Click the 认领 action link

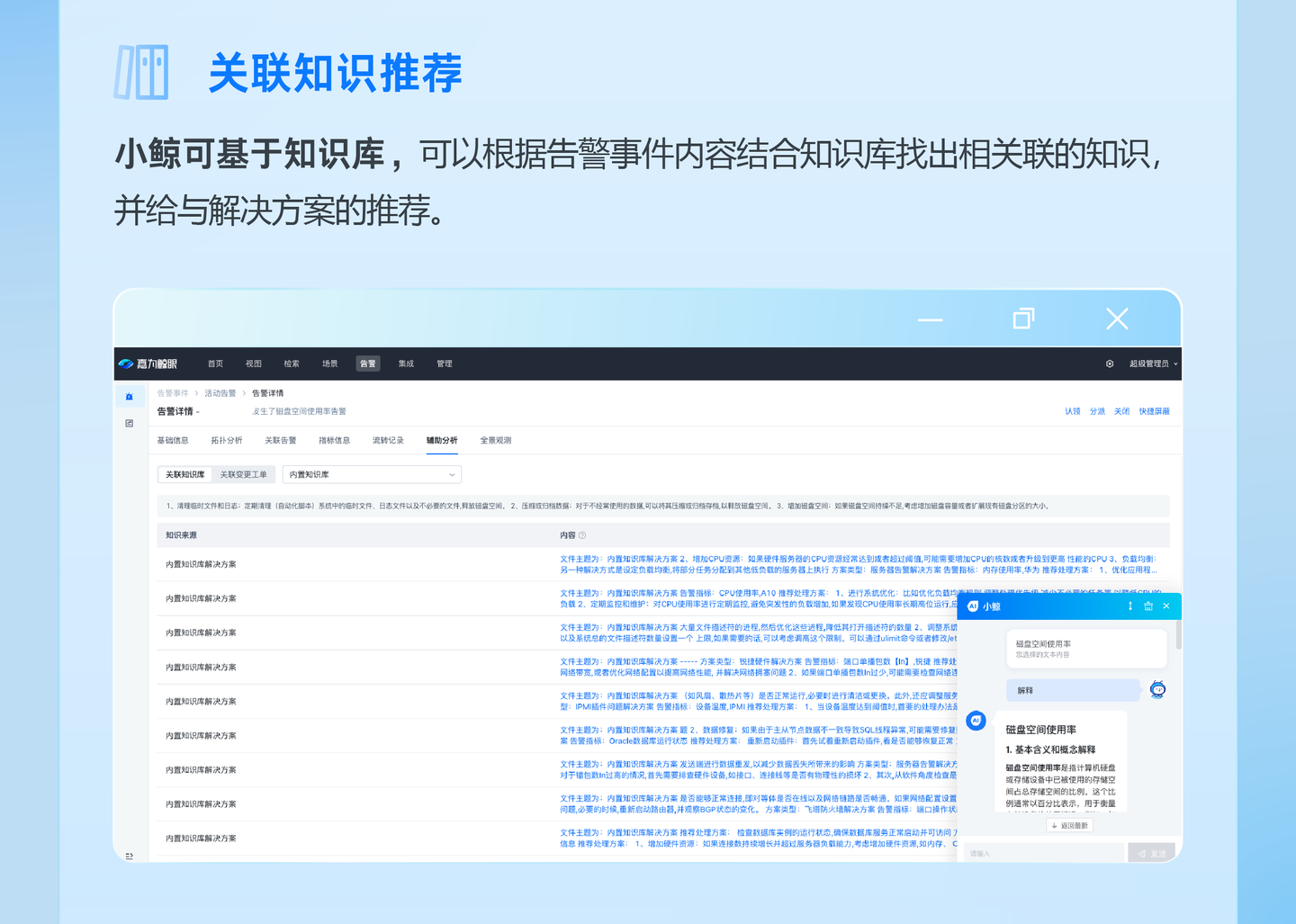[1072, 411]
